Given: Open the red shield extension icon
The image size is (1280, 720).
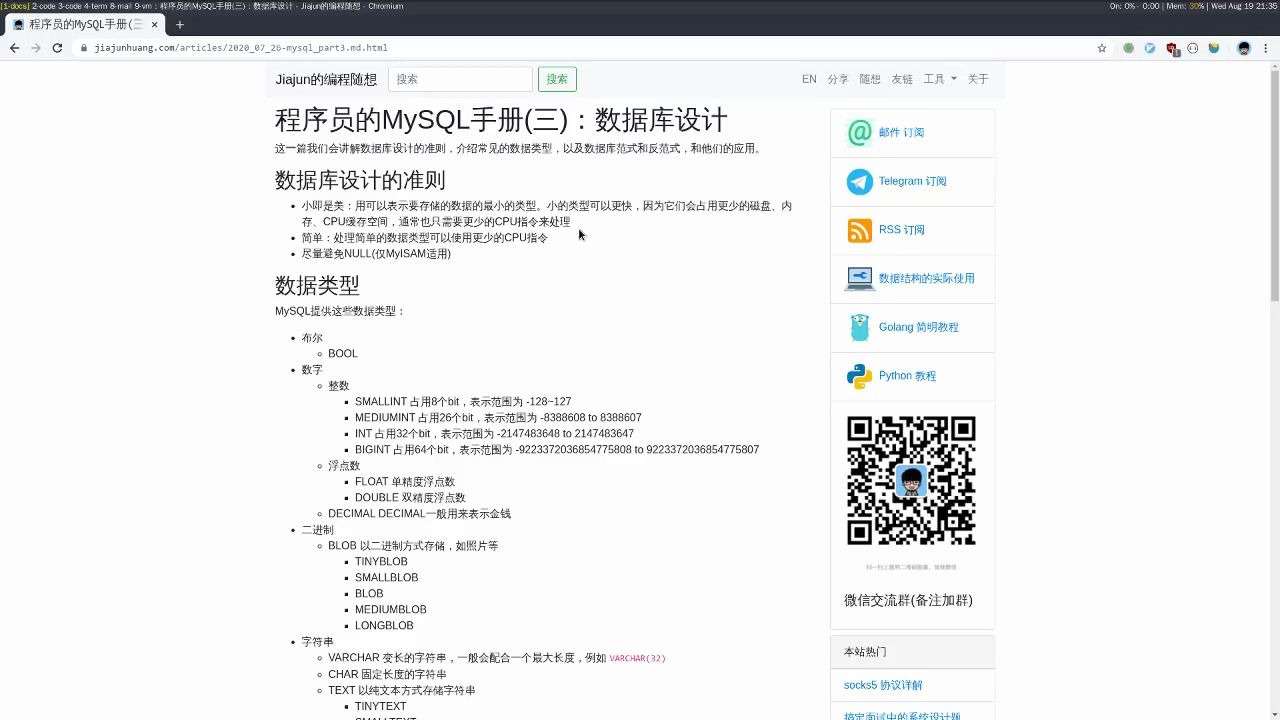Looking at the screenshot, I should (x=1172, y=48).
